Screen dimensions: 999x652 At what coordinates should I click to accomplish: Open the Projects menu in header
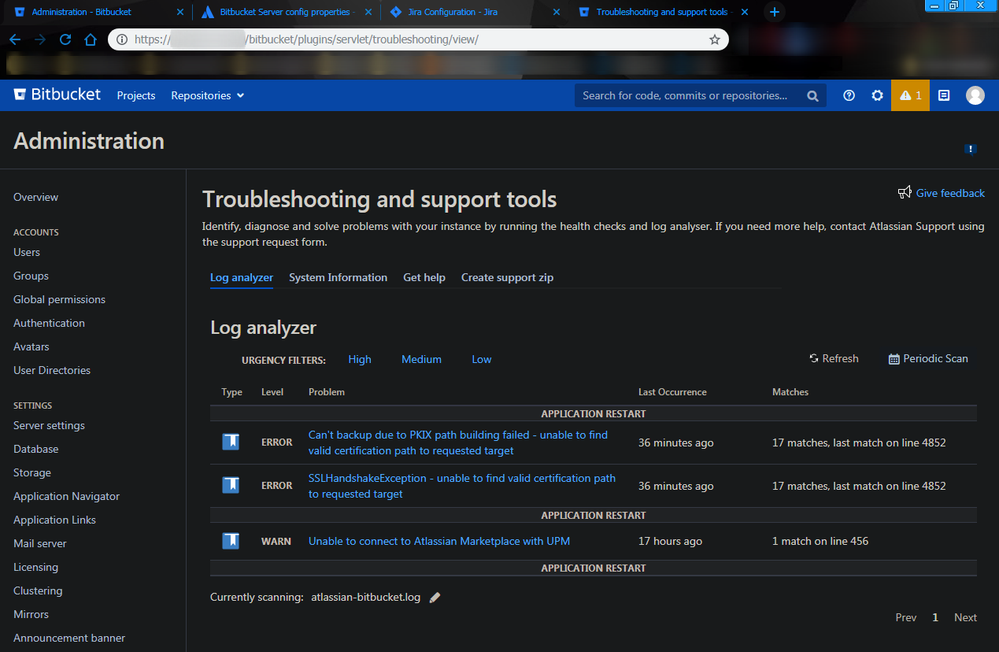click(x=136, y=96)
